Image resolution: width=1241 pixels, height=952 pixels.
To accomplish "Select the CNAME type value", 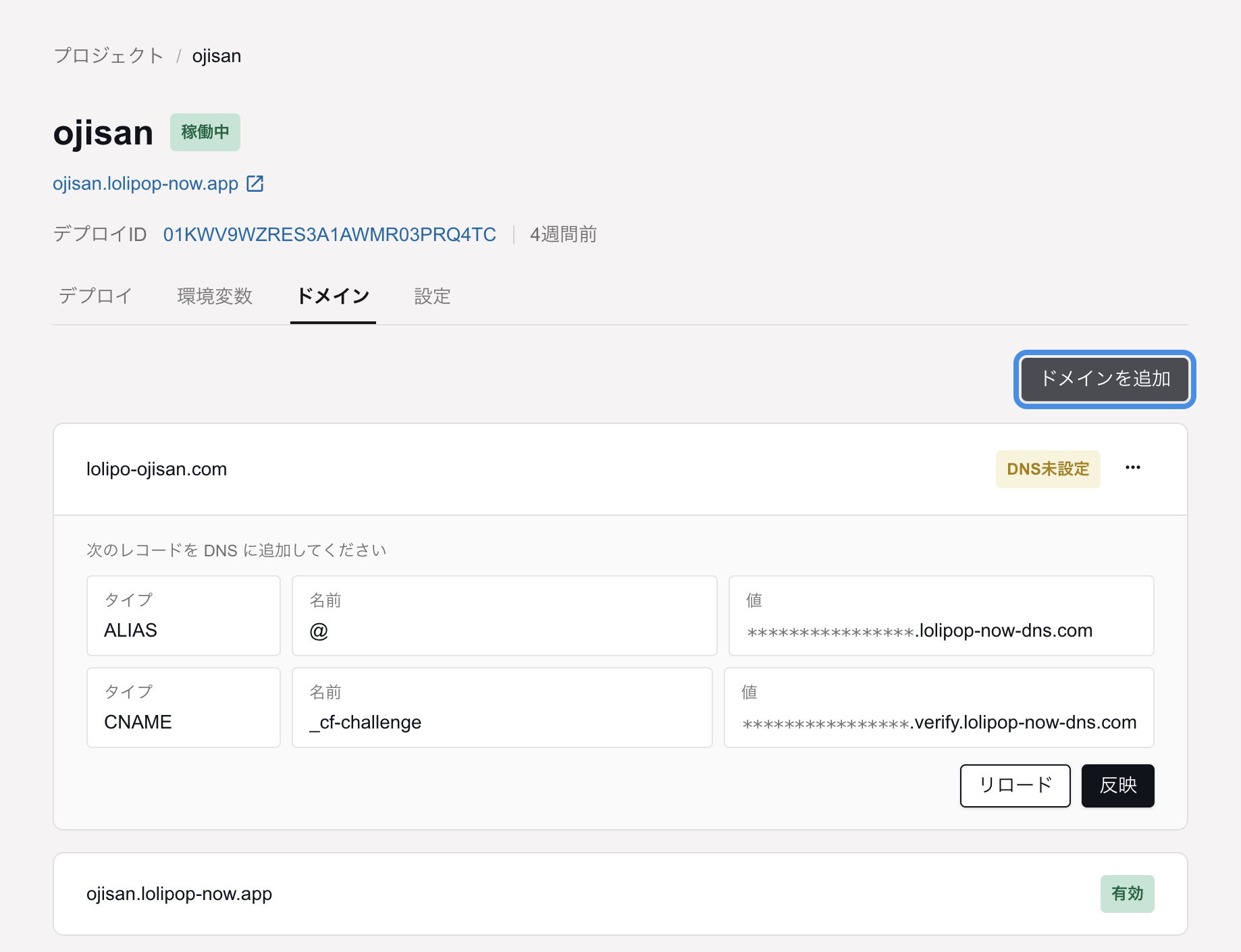I will point(138,722).
